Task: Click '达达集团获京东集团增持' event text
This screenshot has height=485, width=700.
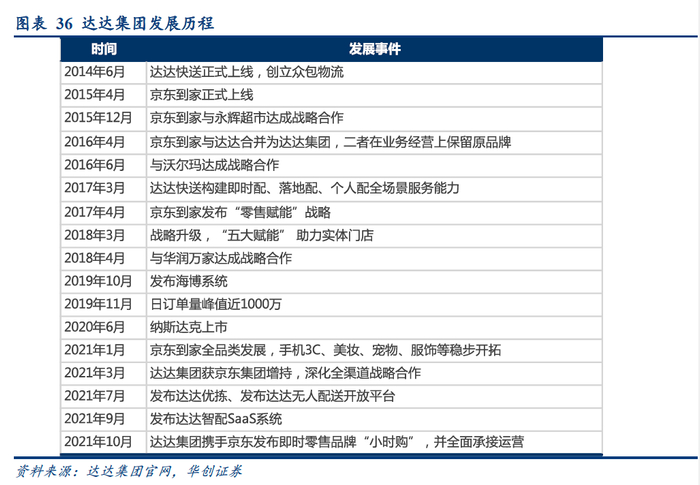Action: pyautogui.click(x=221, y=373)
